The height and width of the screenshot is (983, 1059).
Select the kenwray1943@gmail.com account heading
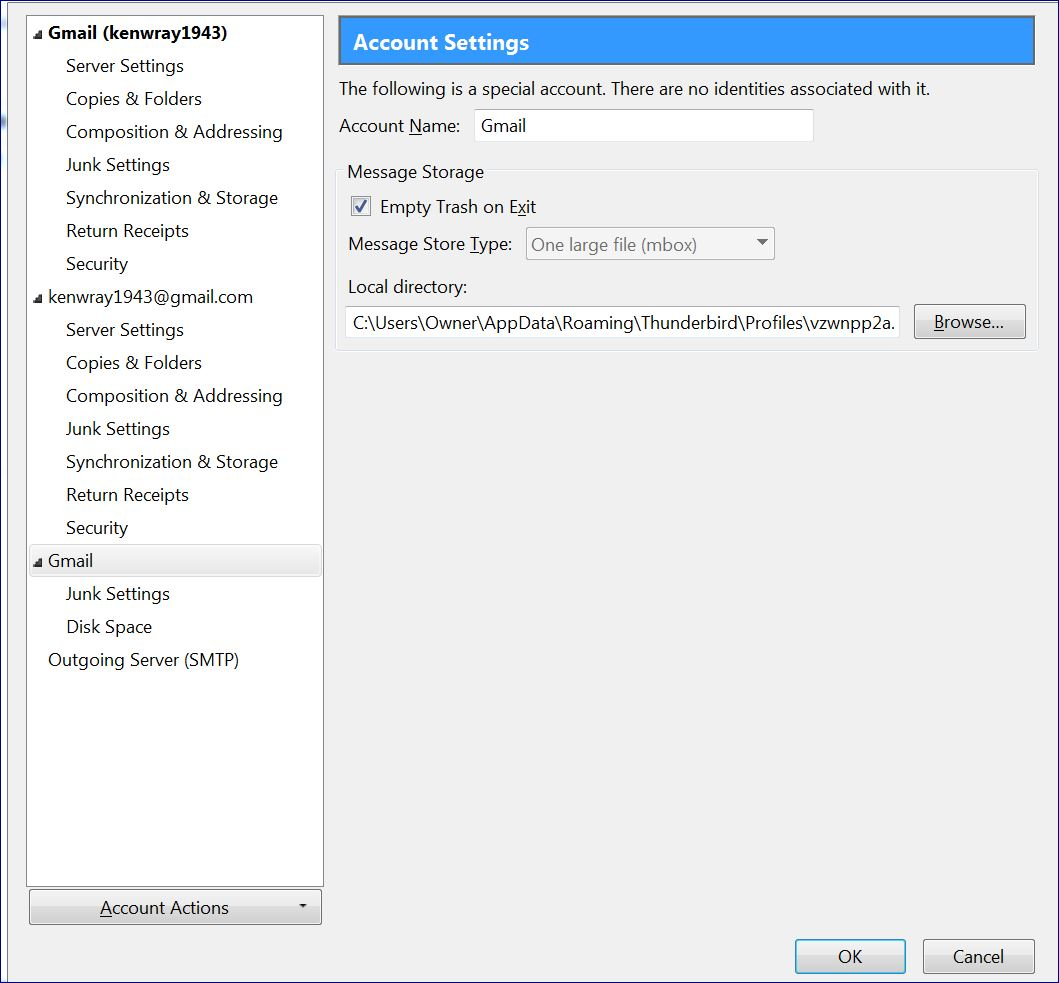pyautogui.click(x=150, y=297)
